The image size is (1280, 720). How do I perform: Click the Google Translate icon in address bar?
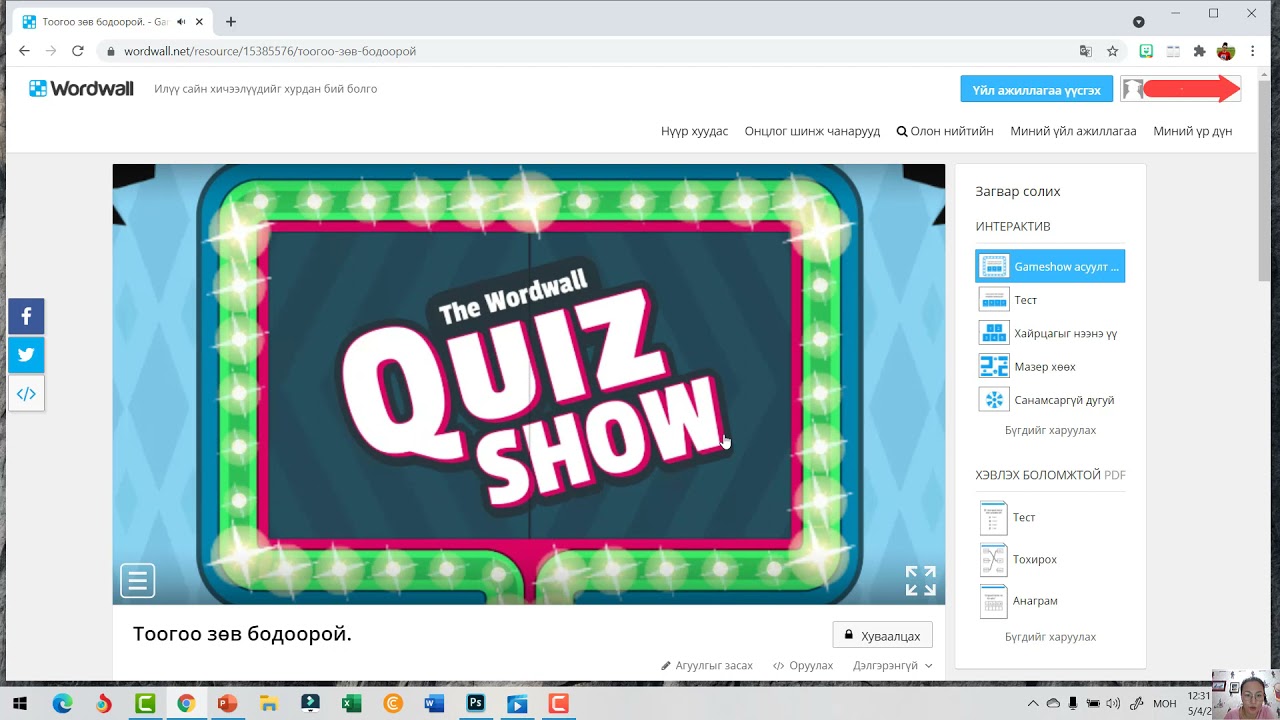(1085, 51)
